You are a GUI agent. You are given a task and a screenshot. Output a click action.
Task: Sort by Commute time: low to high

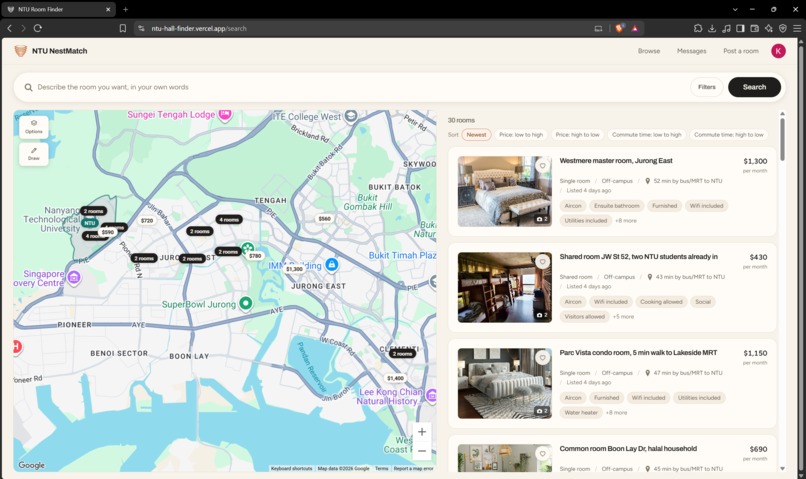click(x=647, y=135)
